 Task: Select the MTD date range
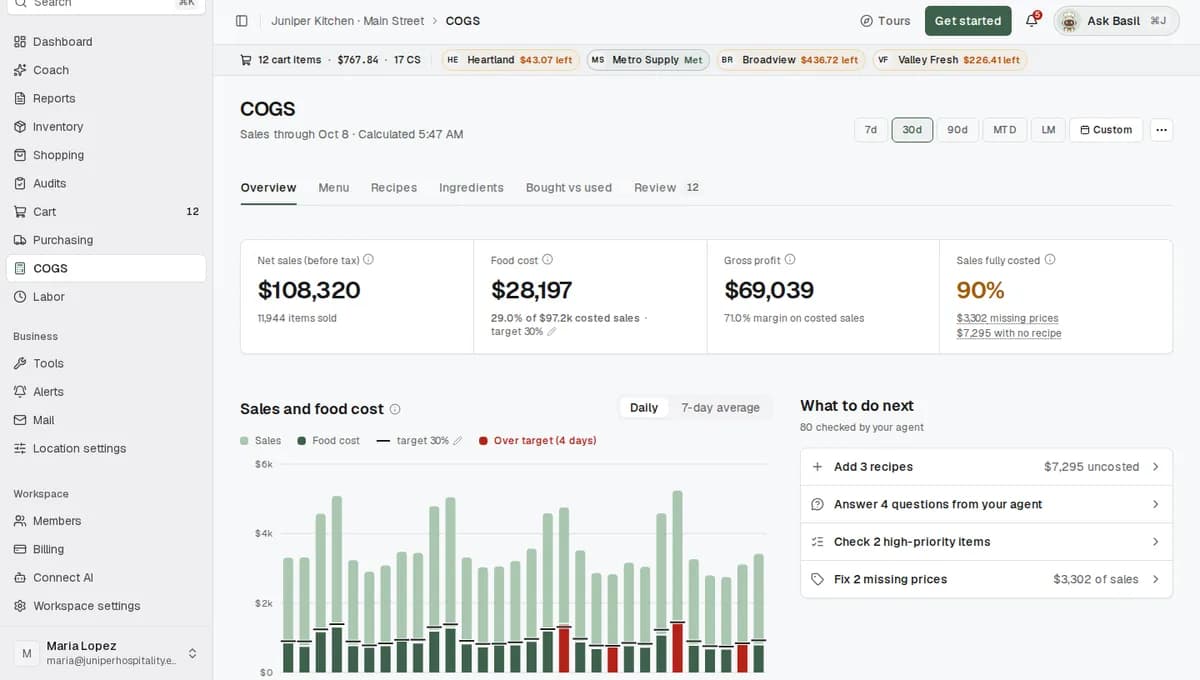tap(1004, 130)
